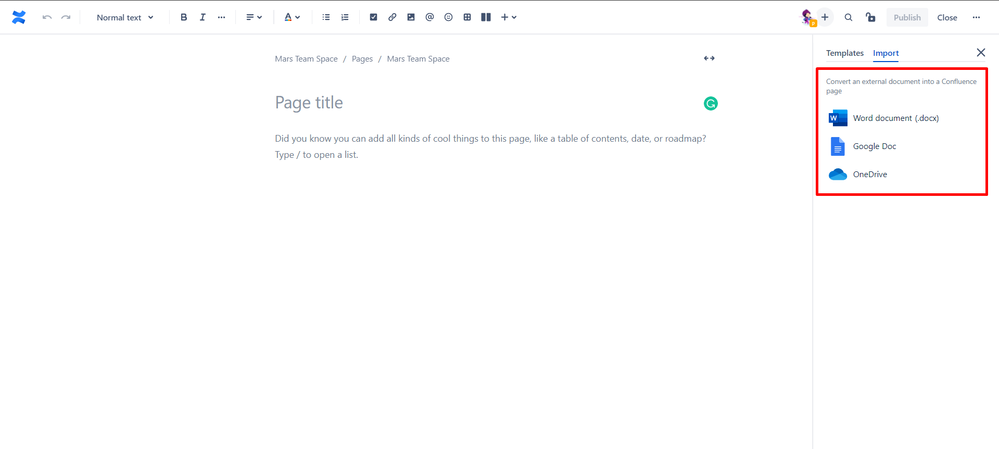Image resolution: width=999 pixels, height=449 pixels.
Task: Toggle page width arrows icon
Action: point(709,58)
